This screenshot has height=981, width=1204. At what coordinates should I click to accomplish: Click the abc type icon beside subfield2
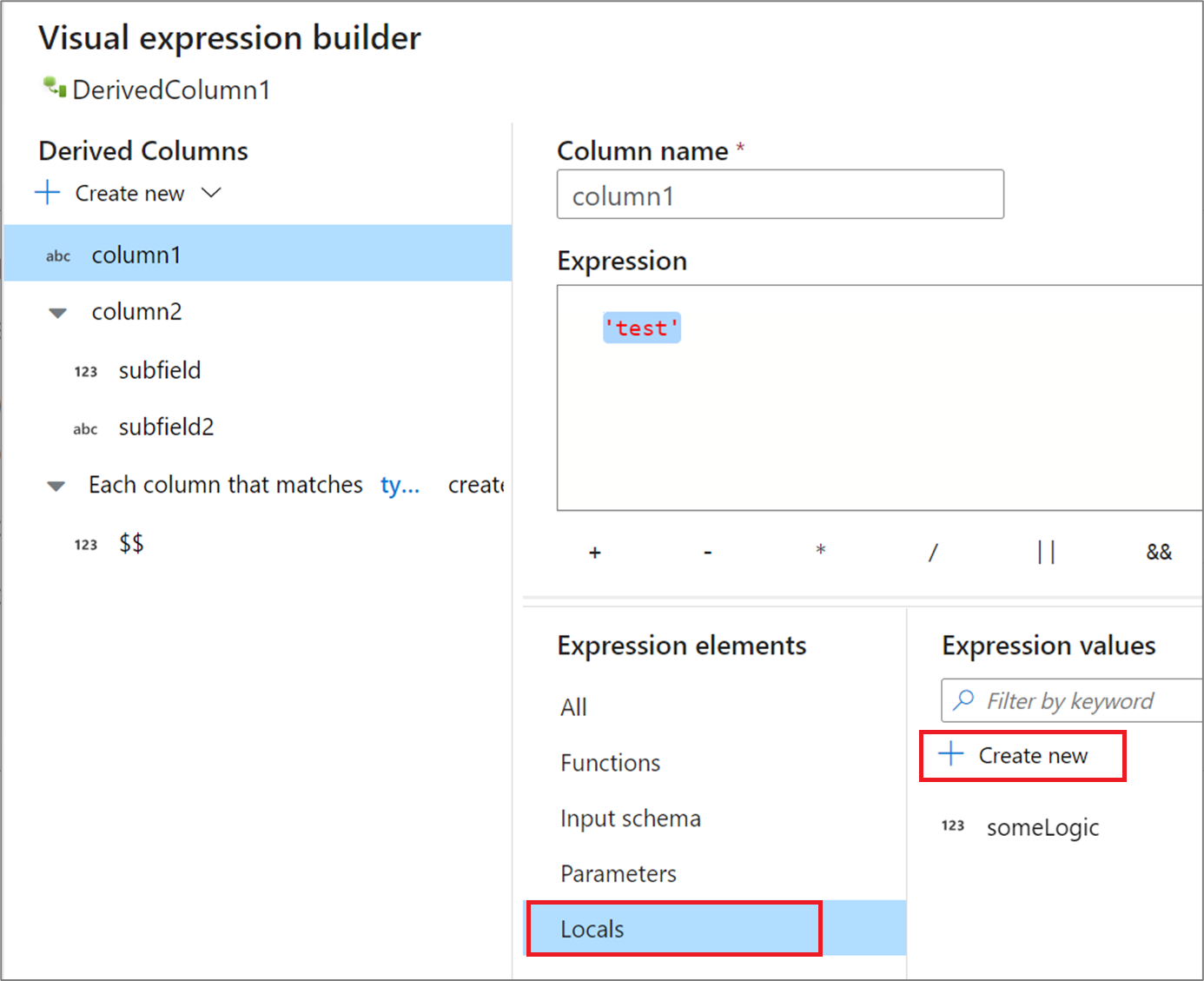tap(85, 429)
